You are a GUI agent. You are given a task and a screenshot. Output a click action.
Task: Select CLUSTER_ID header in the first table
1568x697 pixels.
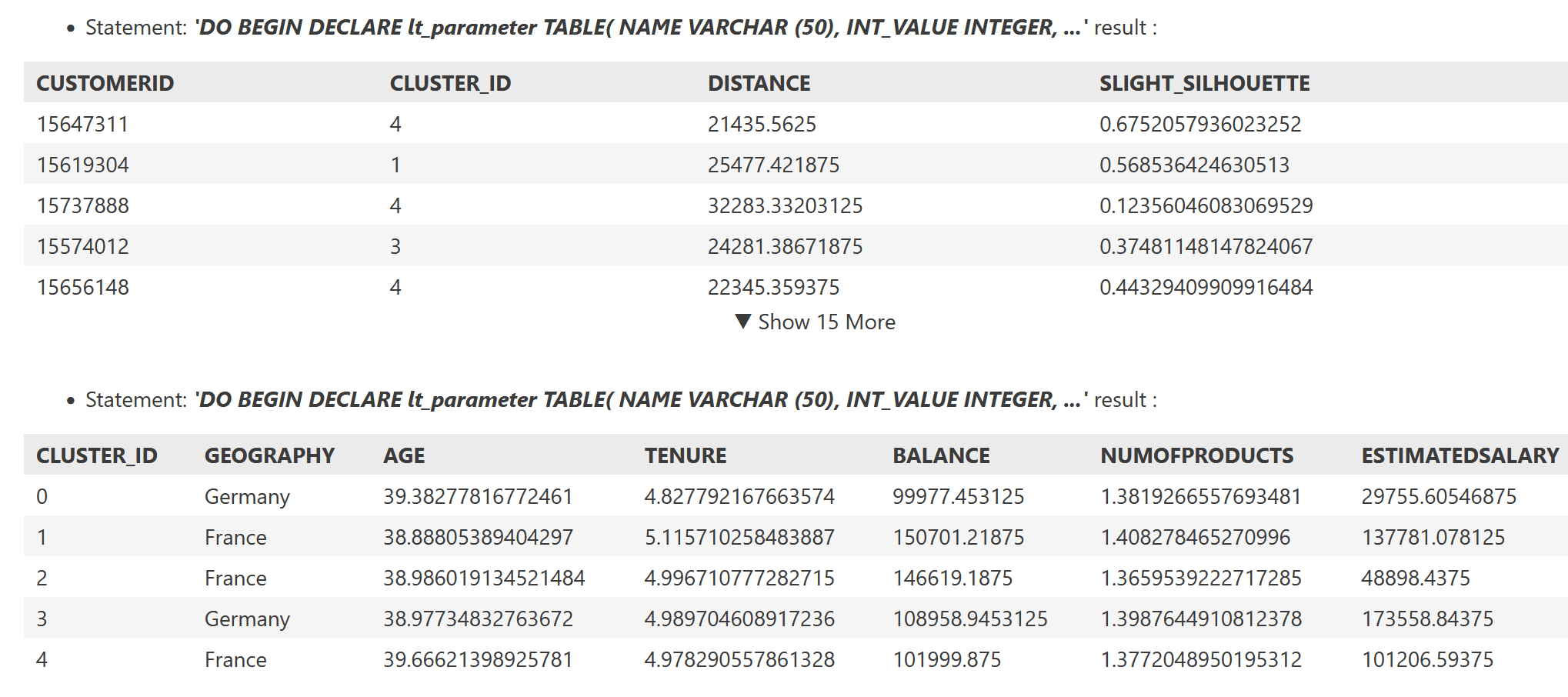450,83
